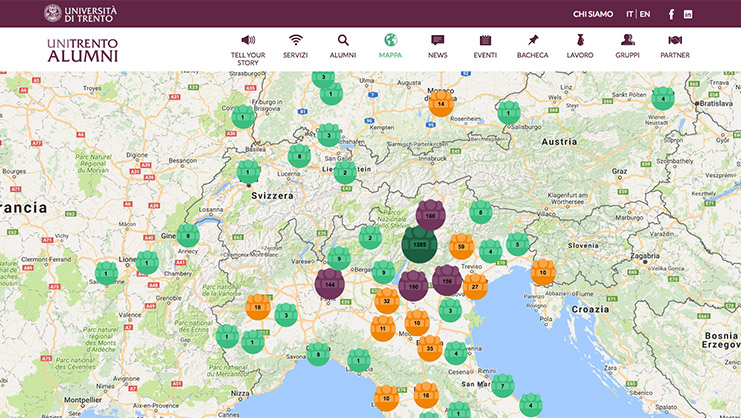Click the Università di Trento logo
This screenshot has width=741, height=418.
(x=80, y=13)
